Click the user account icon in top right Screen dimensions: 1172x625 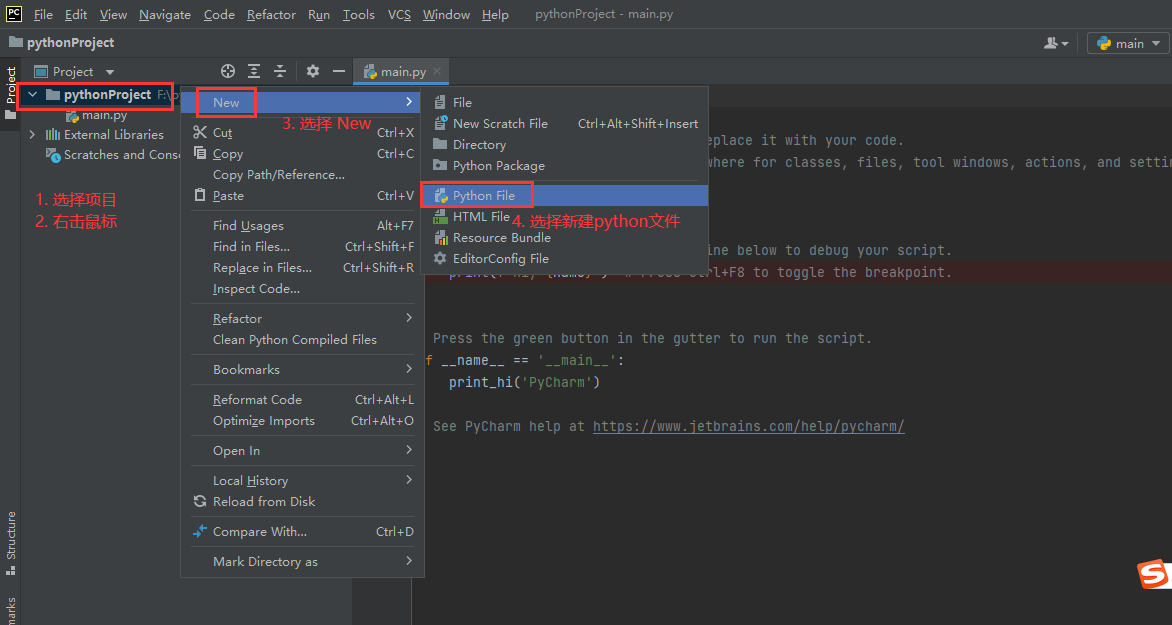tap(1056, 43)
